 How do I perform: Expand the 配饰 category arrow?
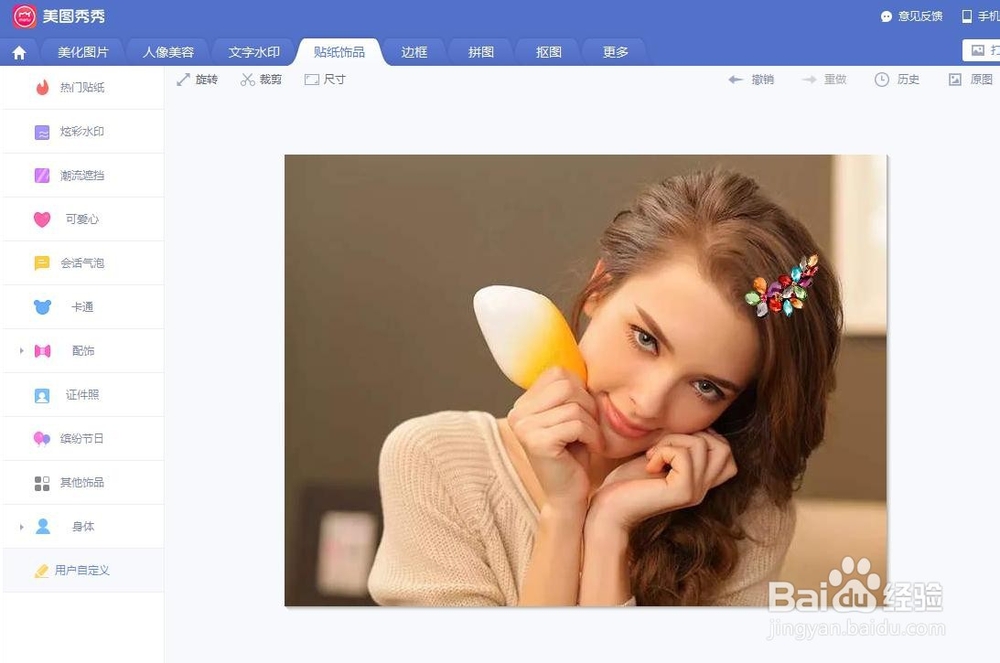point(21,351)
